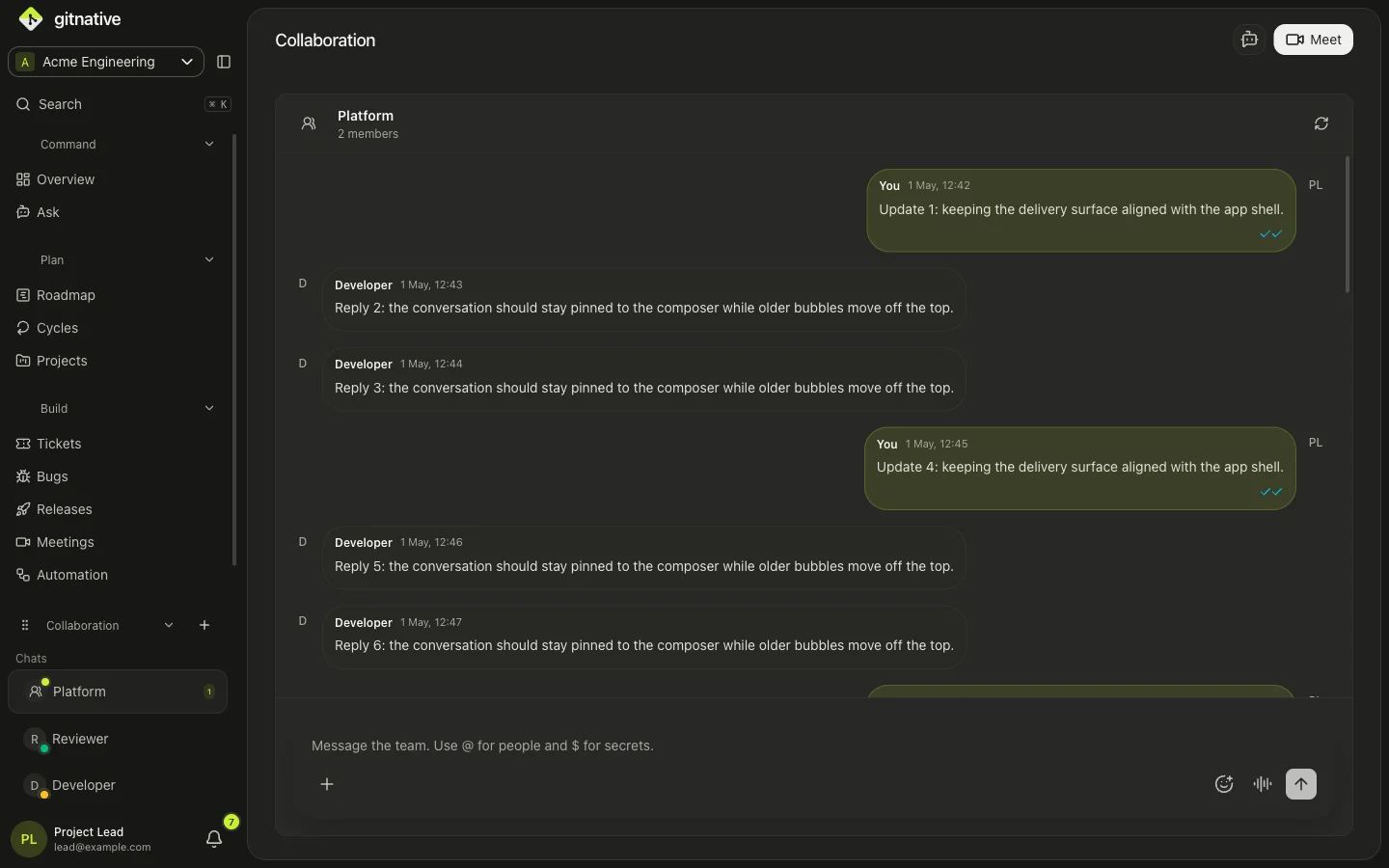Start a call with the Meet button
The image size is (1389, 868).
tap(1313, 40)
